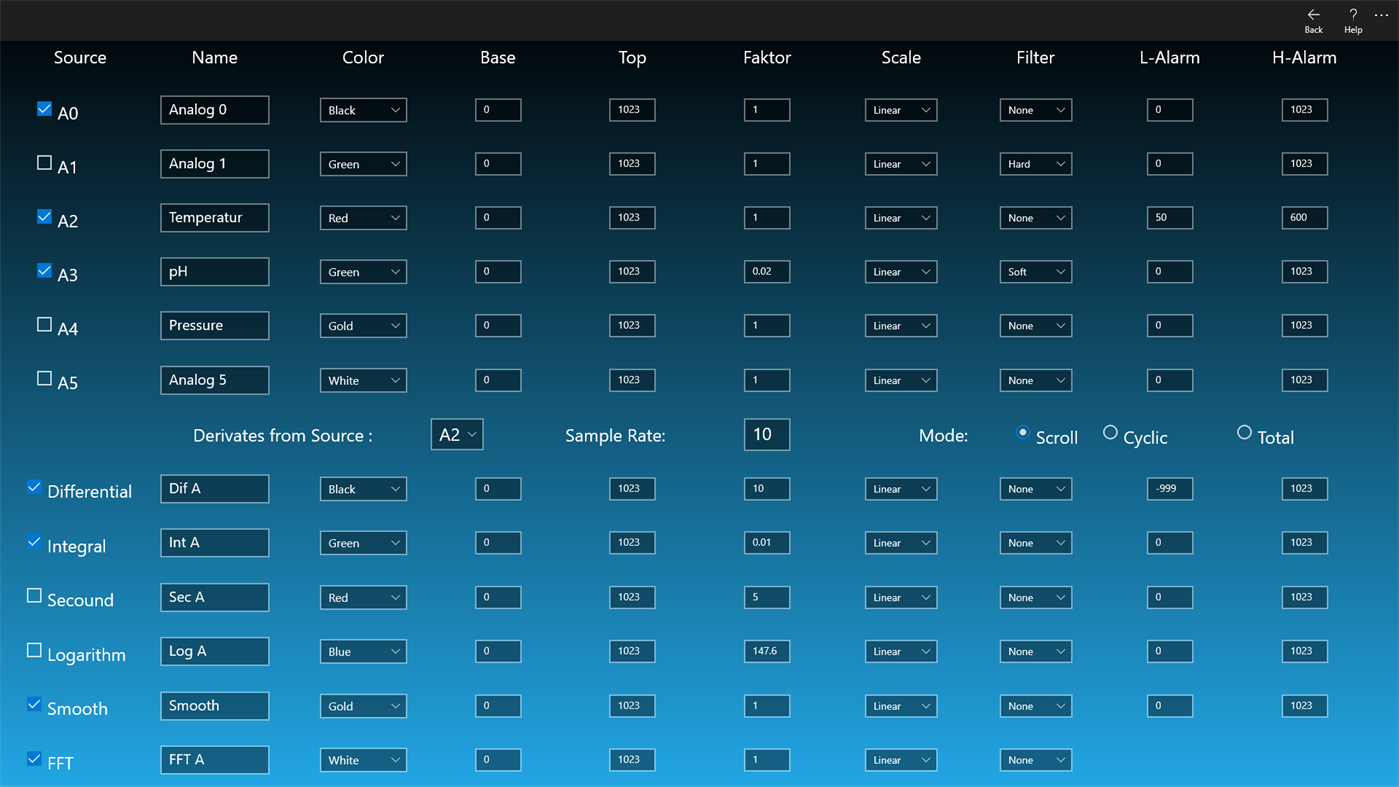Click the Log A name field
The image size is (1399, 787).
[x=215, y=651]
